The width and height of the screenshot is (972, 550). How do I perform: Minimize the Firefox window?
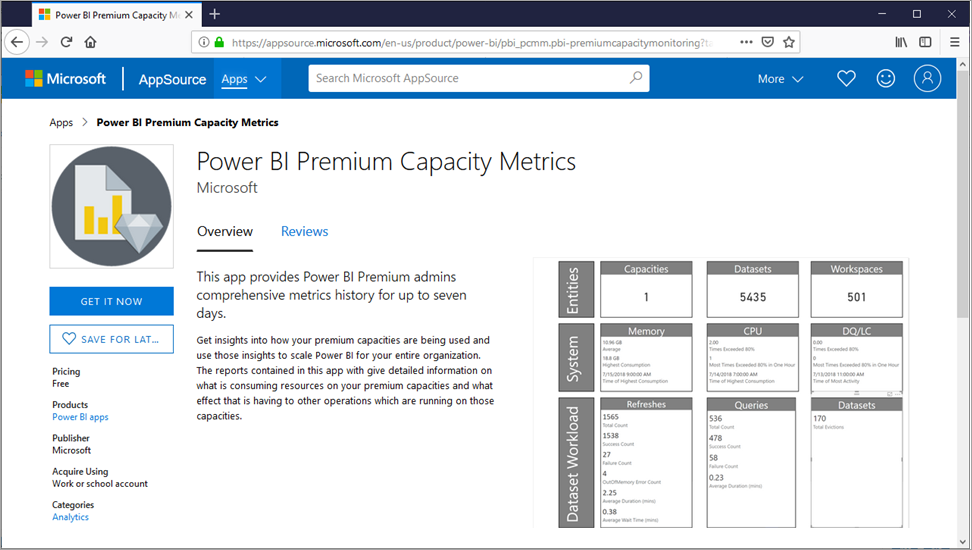(x=882, y=14)
